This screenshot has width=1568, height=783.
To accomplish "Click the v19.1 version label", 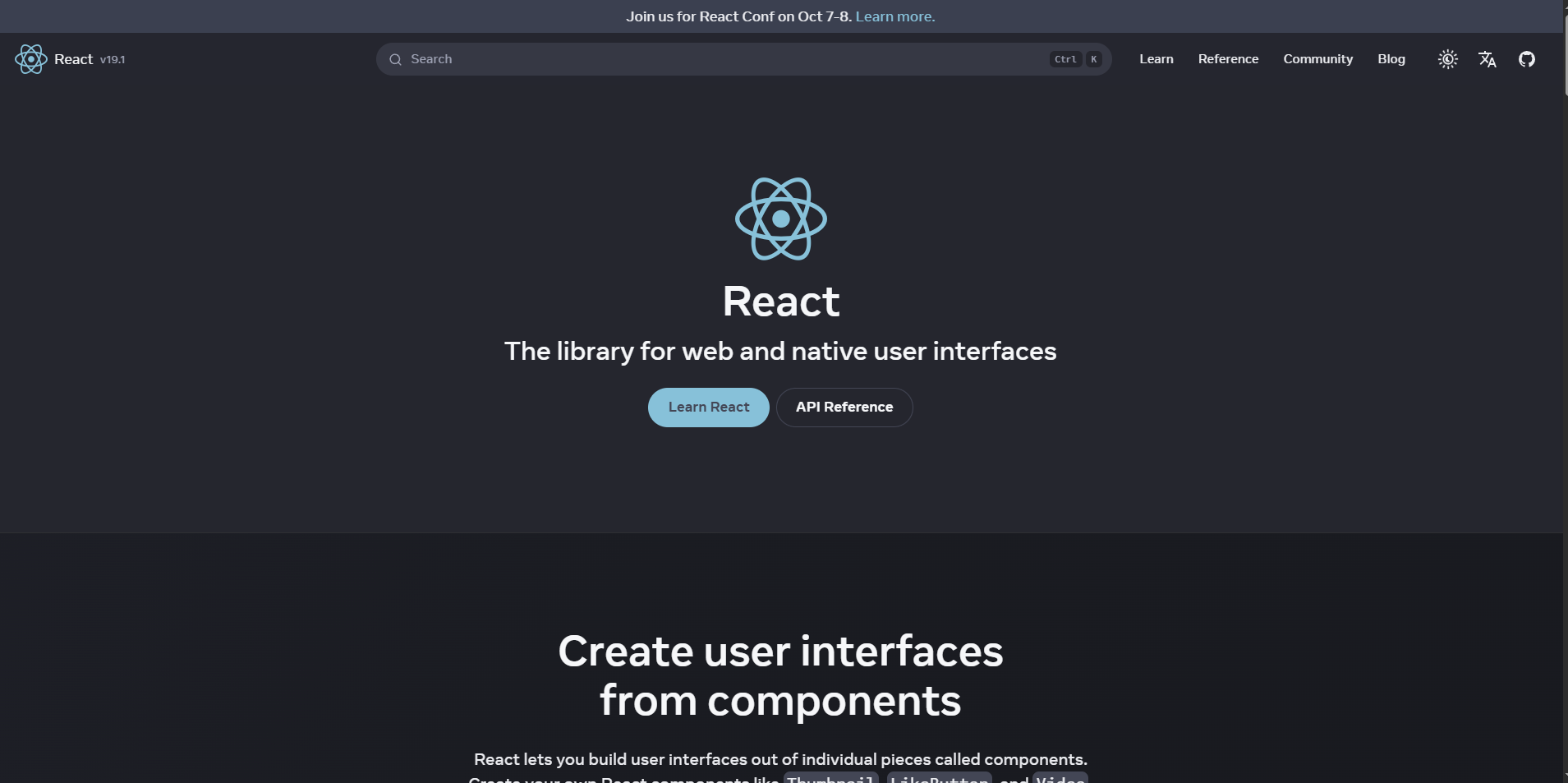I will pos(113,60).
